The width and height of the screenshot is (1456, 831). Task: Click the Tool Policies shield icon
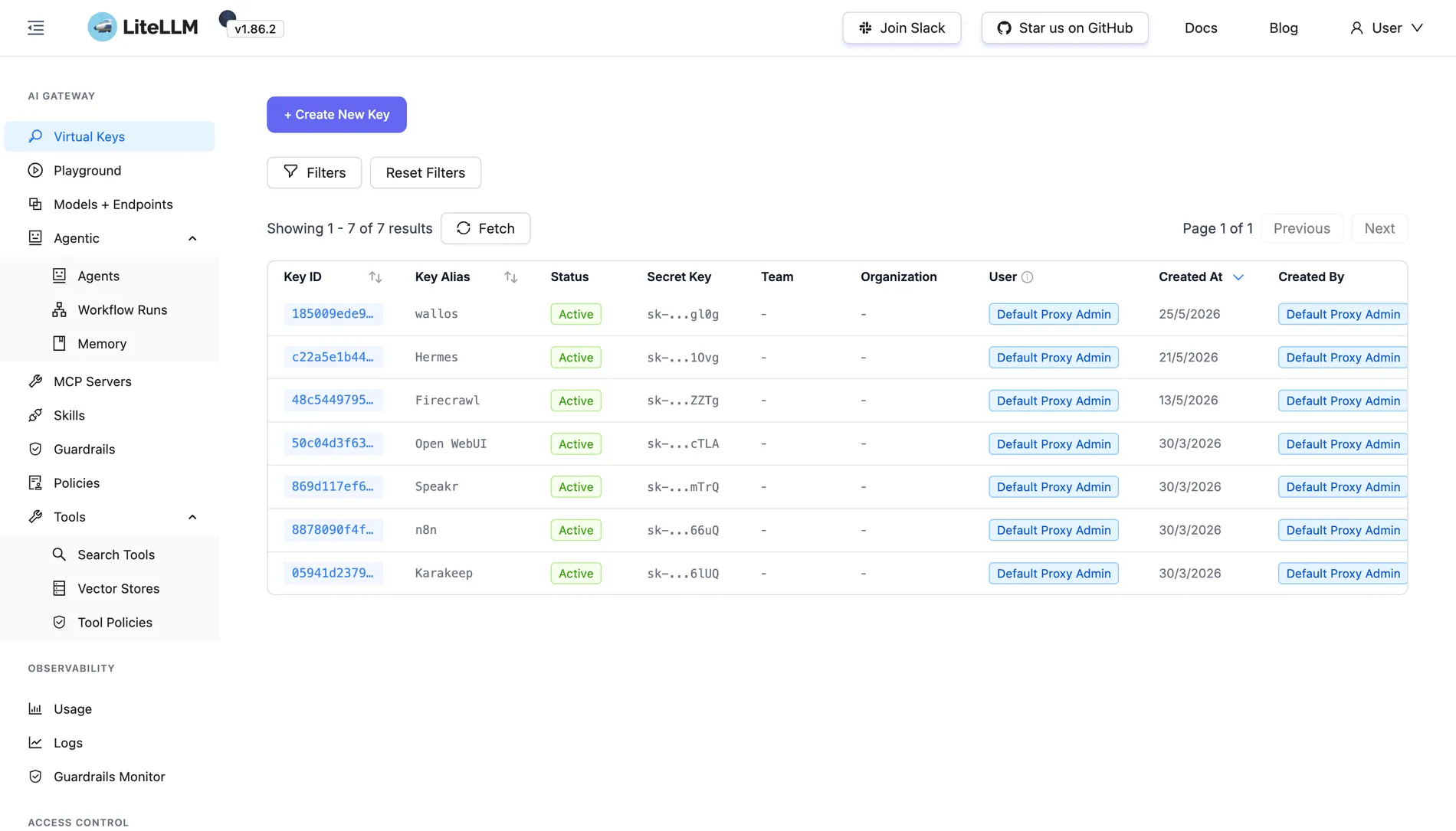[59, 622]
